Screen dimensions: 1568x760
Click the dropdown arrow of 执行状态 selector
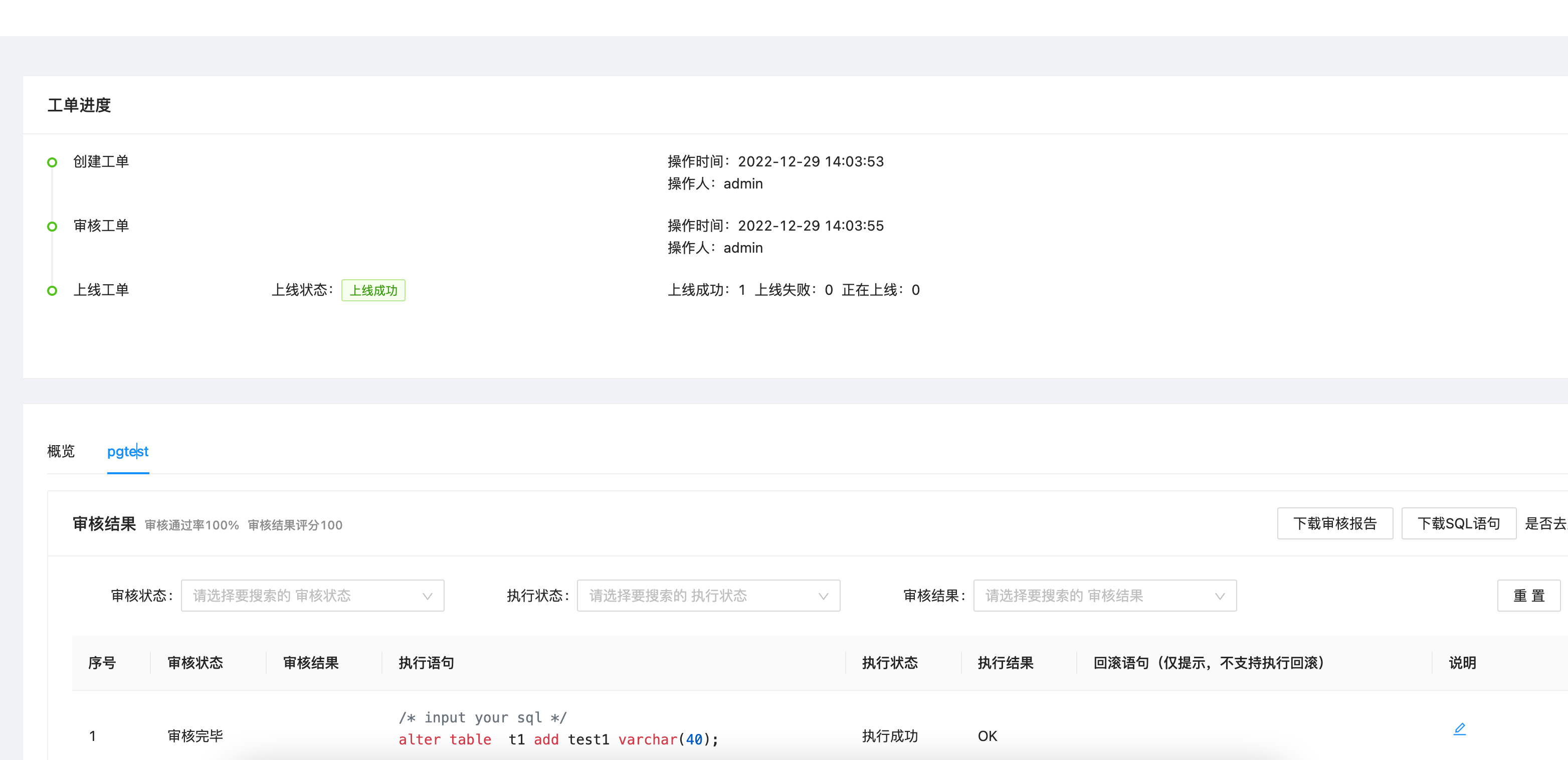pos(823,596)
